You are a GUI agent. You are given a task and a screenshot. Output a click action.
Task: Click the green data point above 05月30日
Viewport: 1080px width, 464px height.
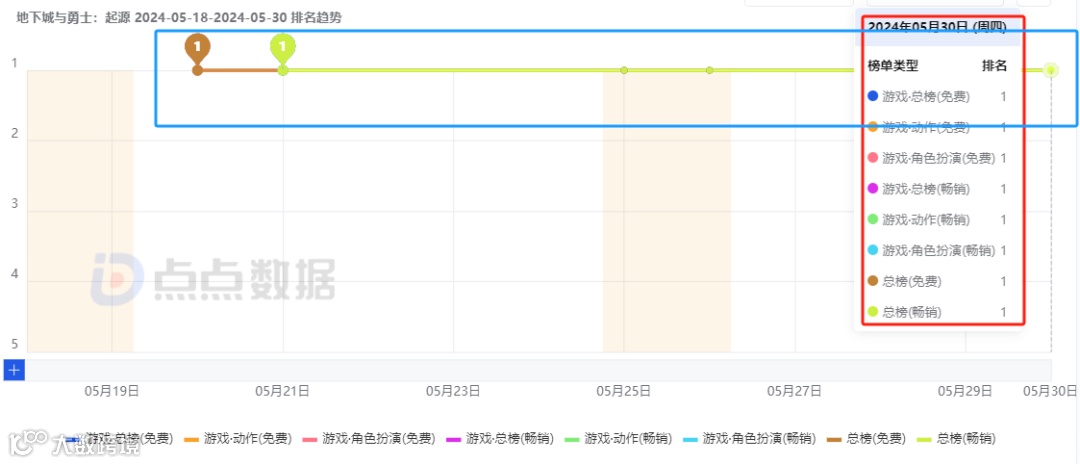point(1050,70)
